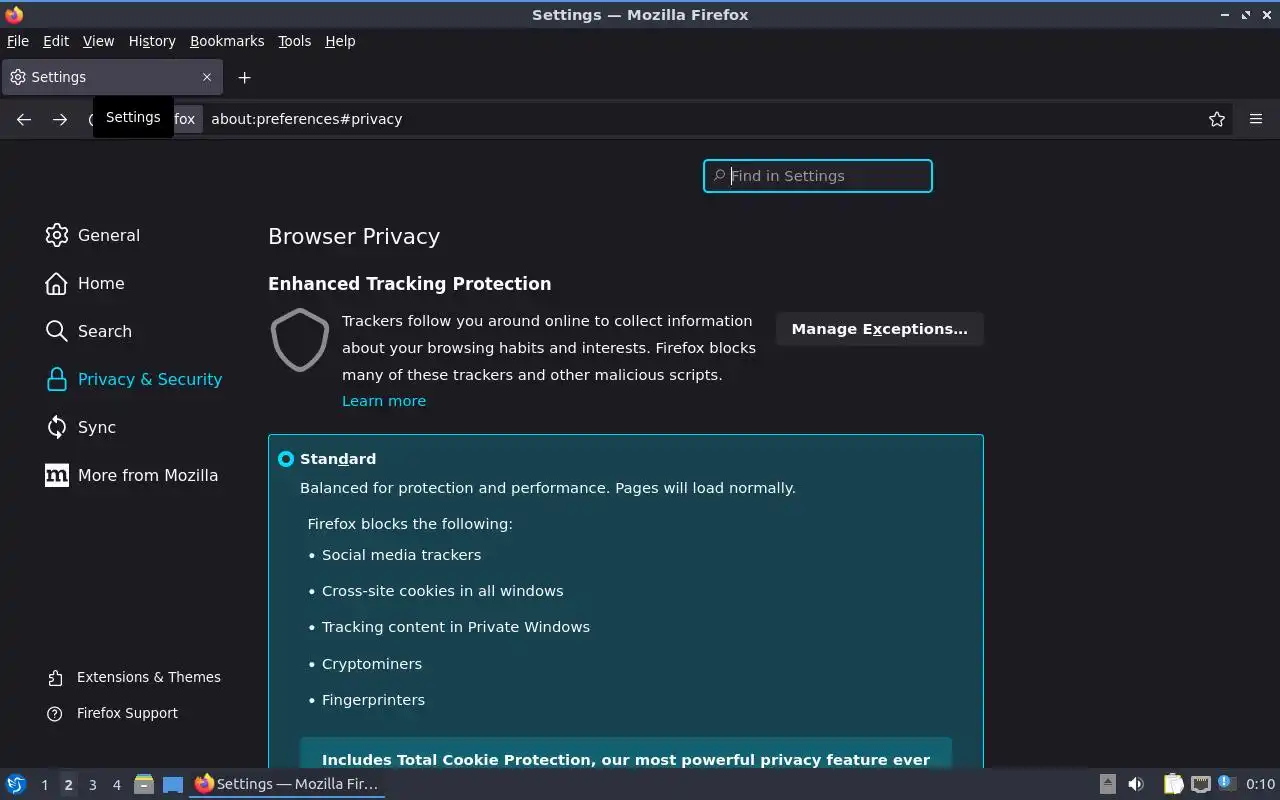Screen dimensions: 1280x800
Task: Click 'Cross-site cookies in all windows' text
Action: pyautogui.click(x=442, y=591)
